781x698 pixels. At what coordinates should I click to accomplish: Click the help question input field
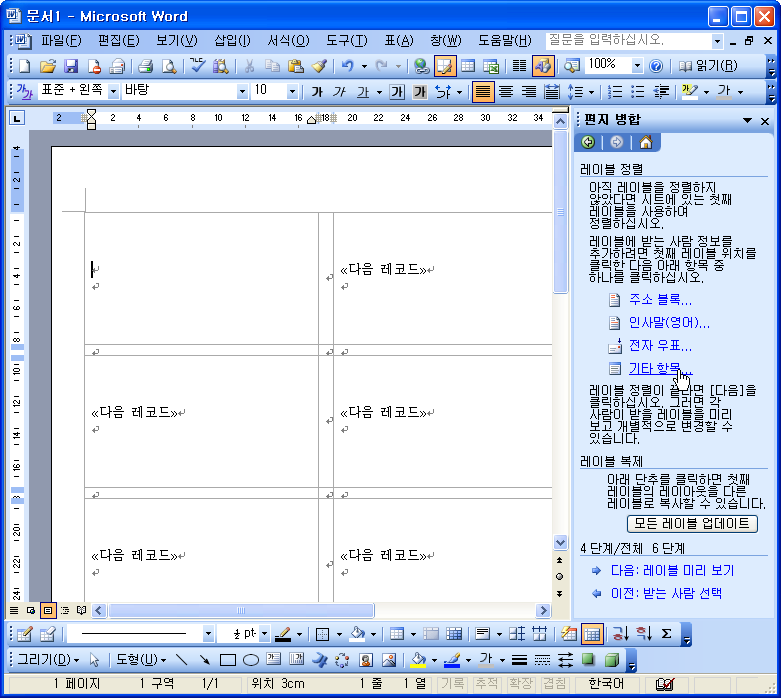(x=629, y=40)
